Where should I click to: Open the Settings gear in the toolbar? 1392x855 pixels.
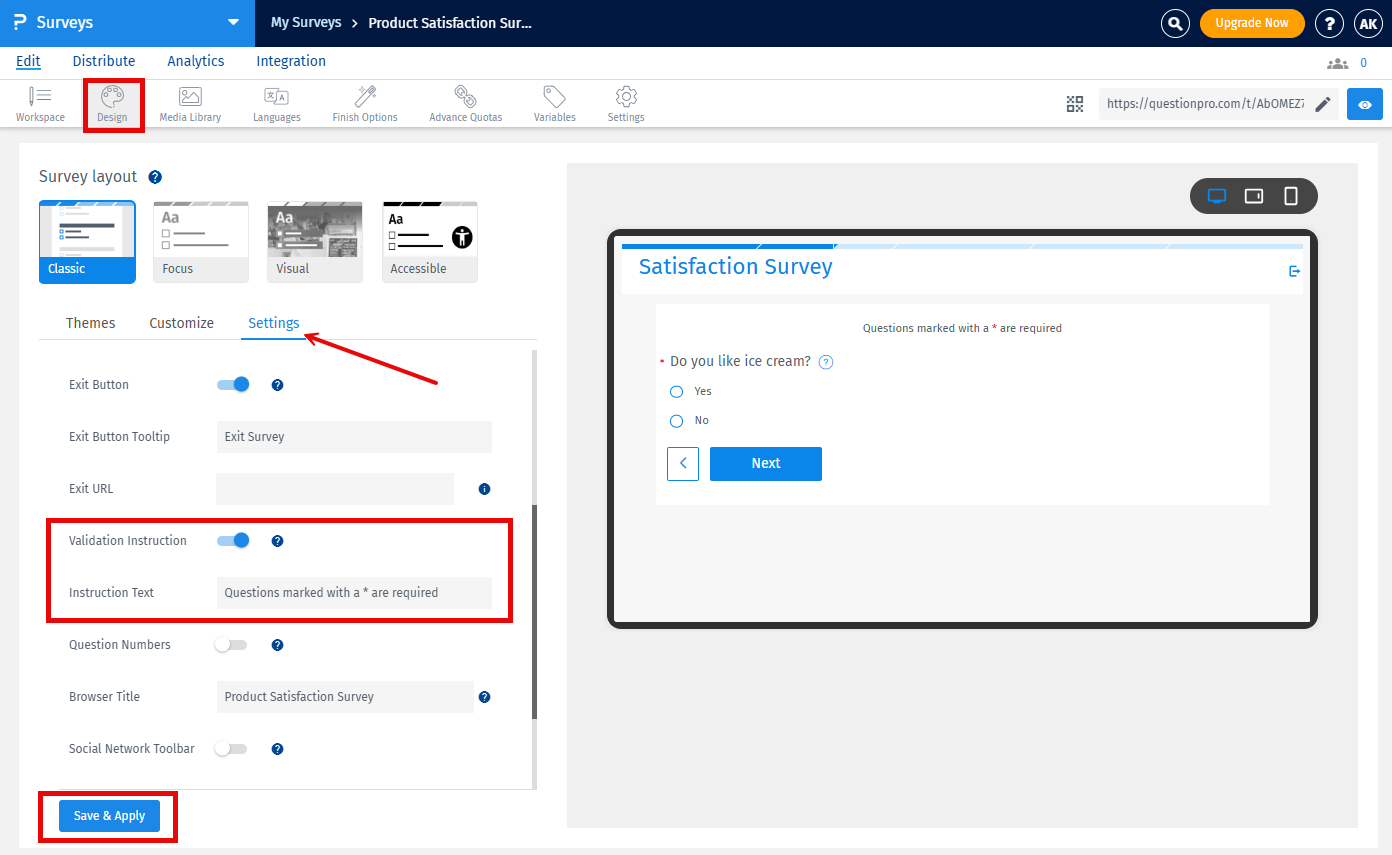[625, 103]
